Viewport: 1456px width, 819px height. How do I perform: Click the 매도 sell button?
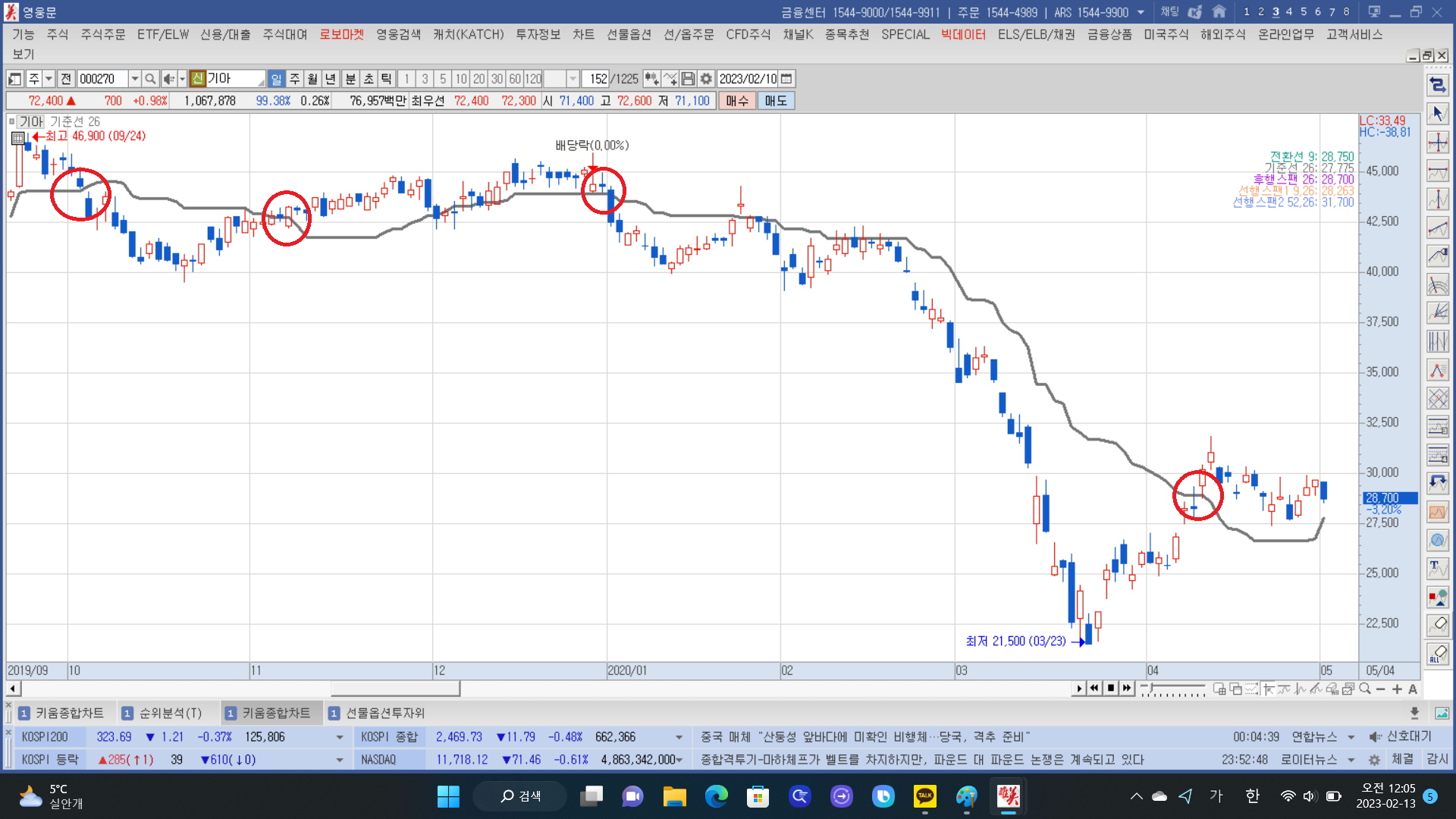(x=775, y=101)
